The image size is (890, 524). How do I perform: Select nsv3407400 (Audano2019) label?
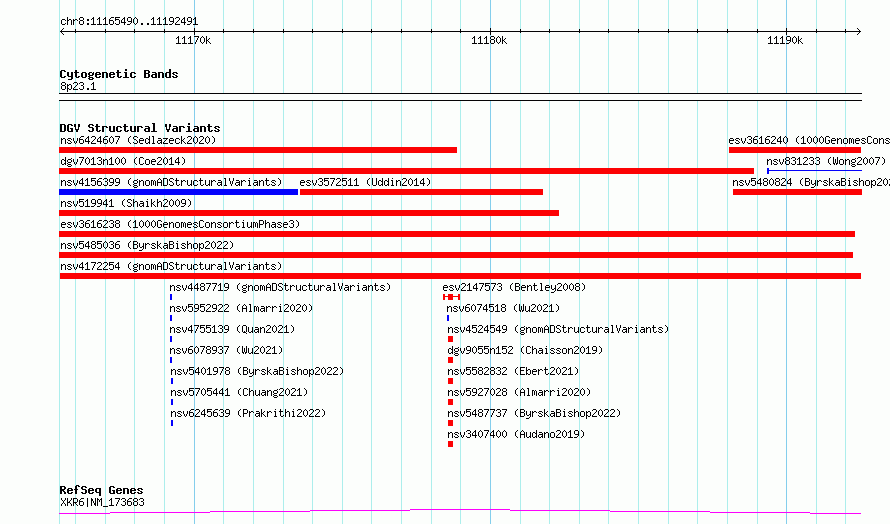pyautogui.click(x=516, y=434)
